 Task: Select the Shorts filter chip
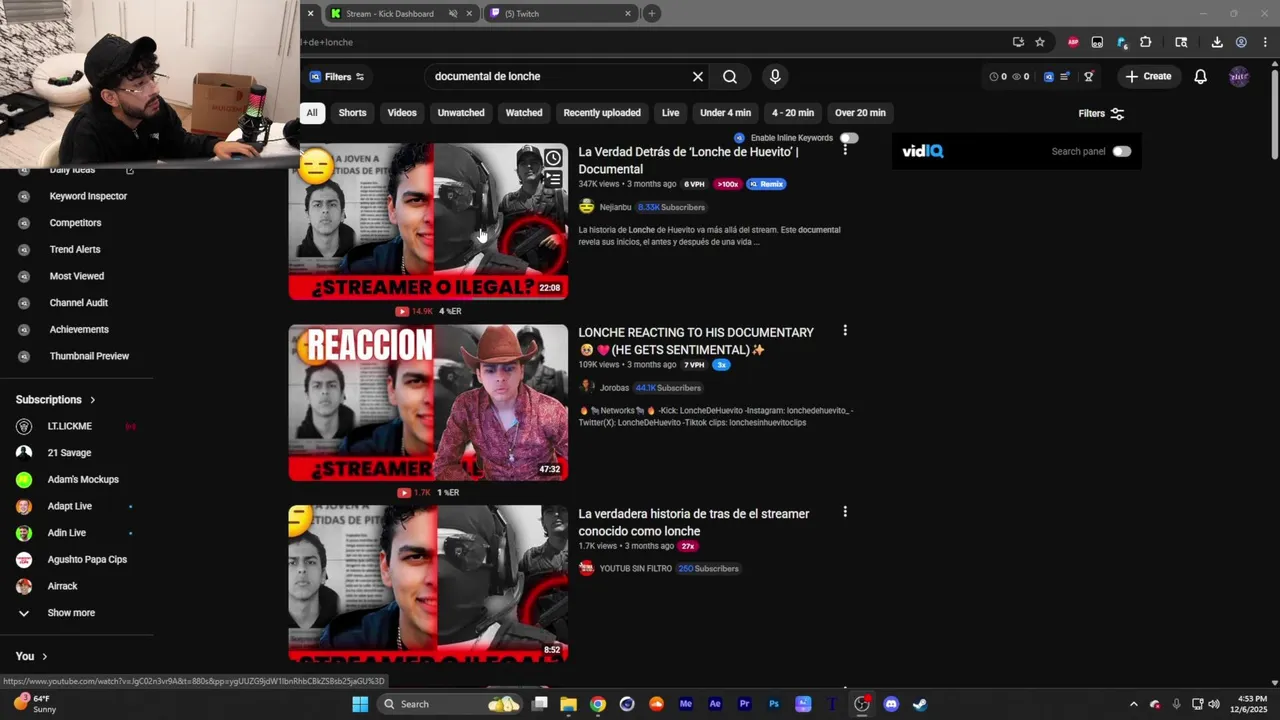click(x=352, y=113)
